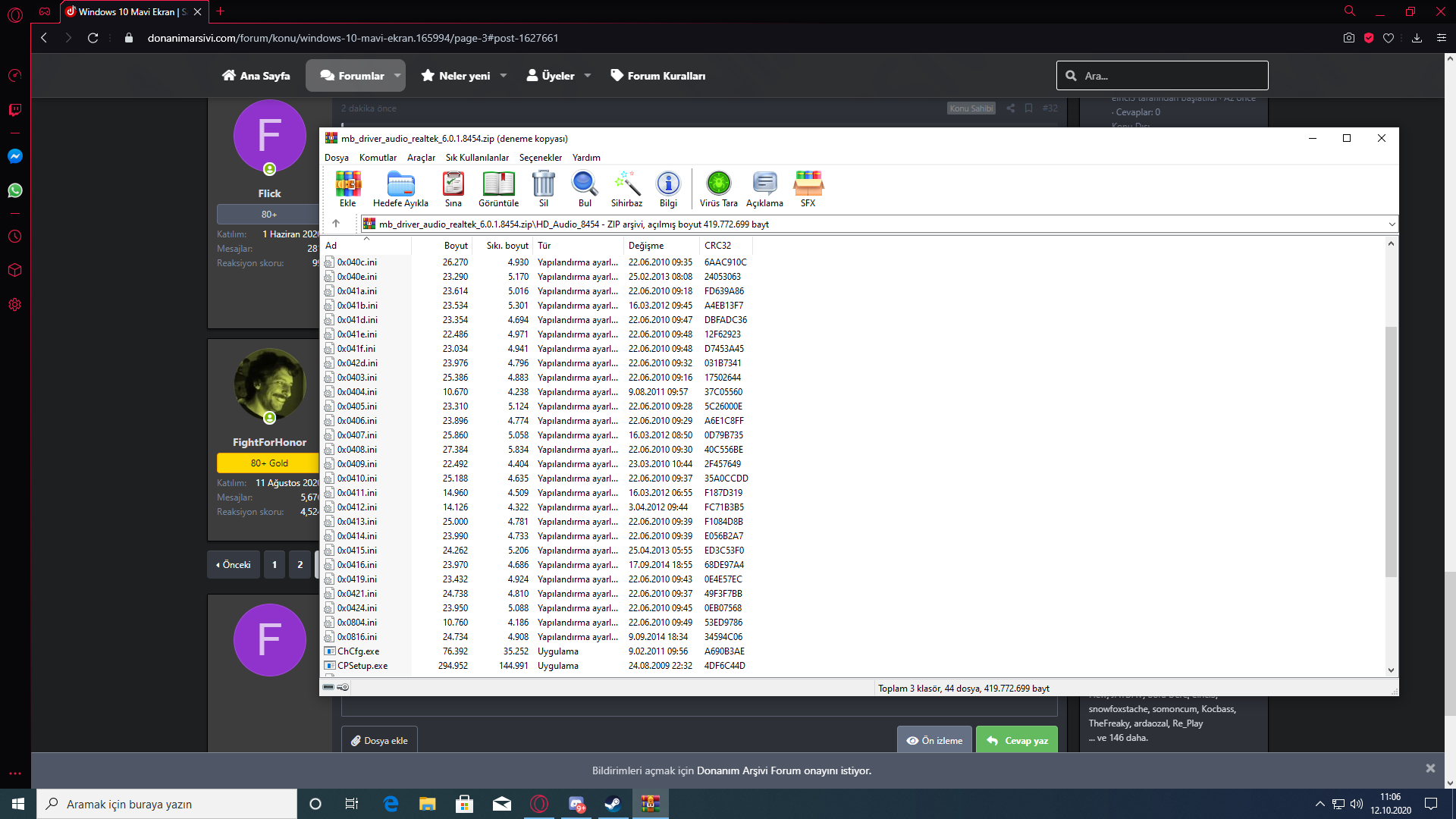This screenshot has height=819, width=1456.
Task: Sort list by the CRC32 column
Action: [726, 246]
